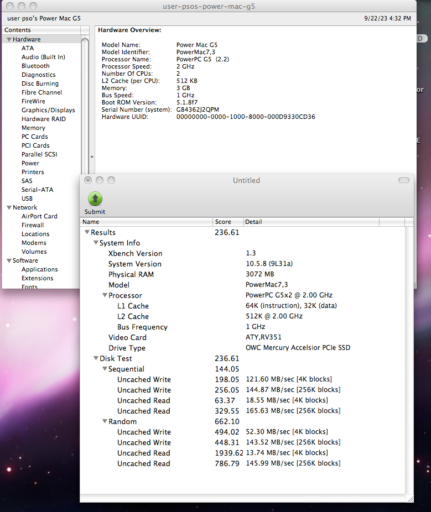Collapse the Processor disclosure triangle
431x512 pixels.
(x=105, y=295)
